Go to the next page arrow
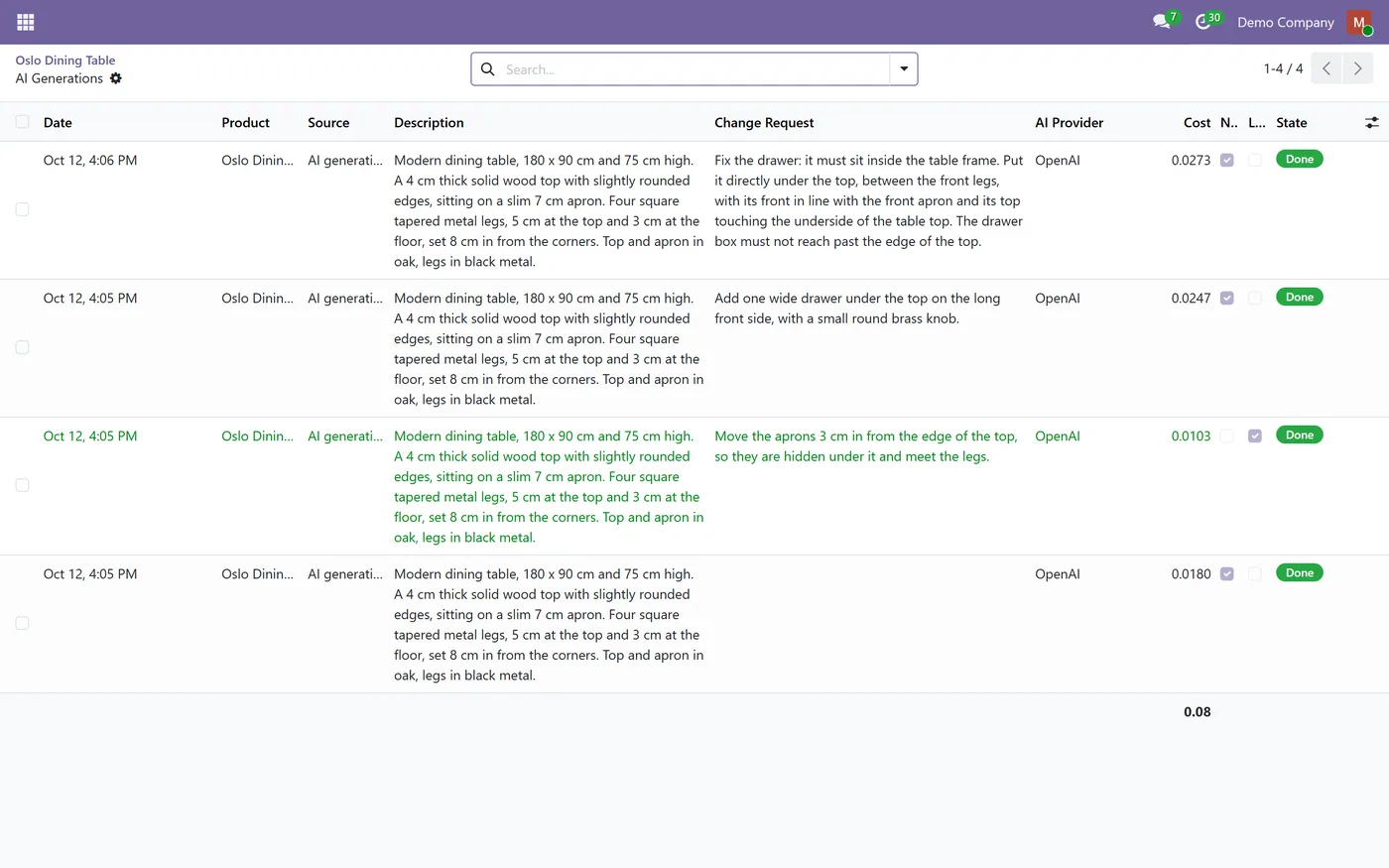Image resolution: width=1389 pixels, height=868 pixels. tap(1358, 68)
